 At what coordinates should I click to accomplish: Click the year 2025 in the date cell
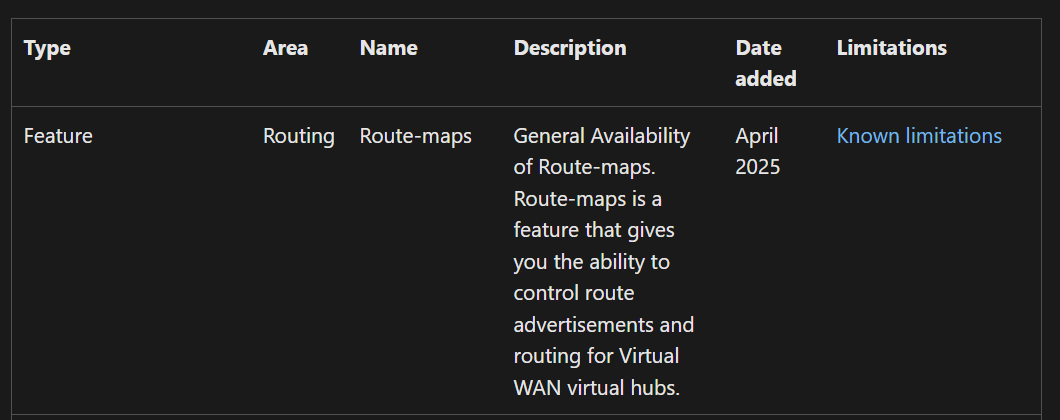pyautogui.click(x=757, y=167)
